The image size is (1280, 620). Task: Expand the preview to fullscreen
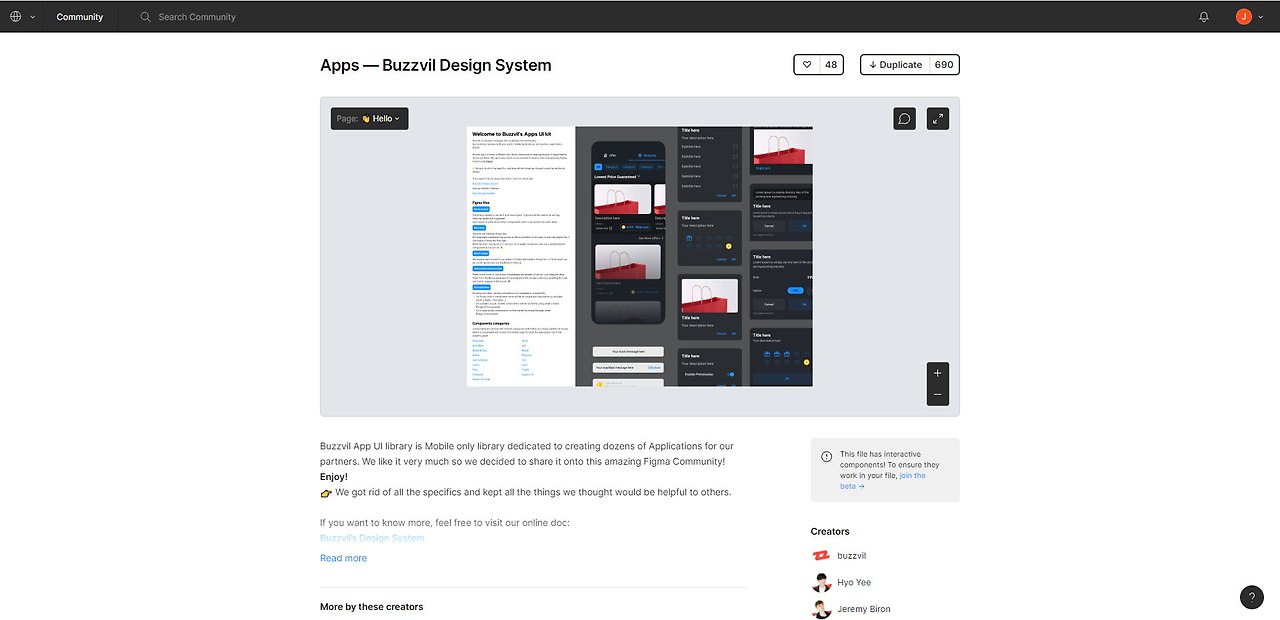click(x=938, y=118)
